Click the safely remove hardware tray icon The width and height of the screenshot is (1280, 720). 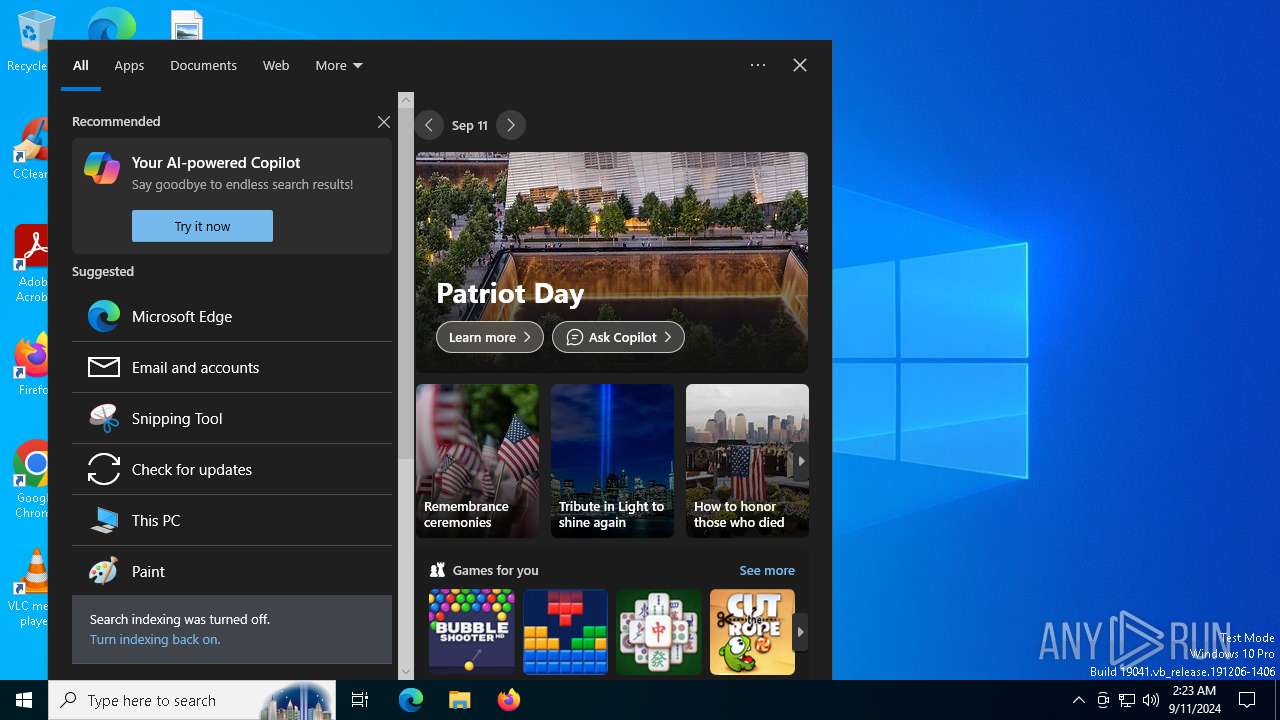pyautogui.click(x=1103, y=700)
